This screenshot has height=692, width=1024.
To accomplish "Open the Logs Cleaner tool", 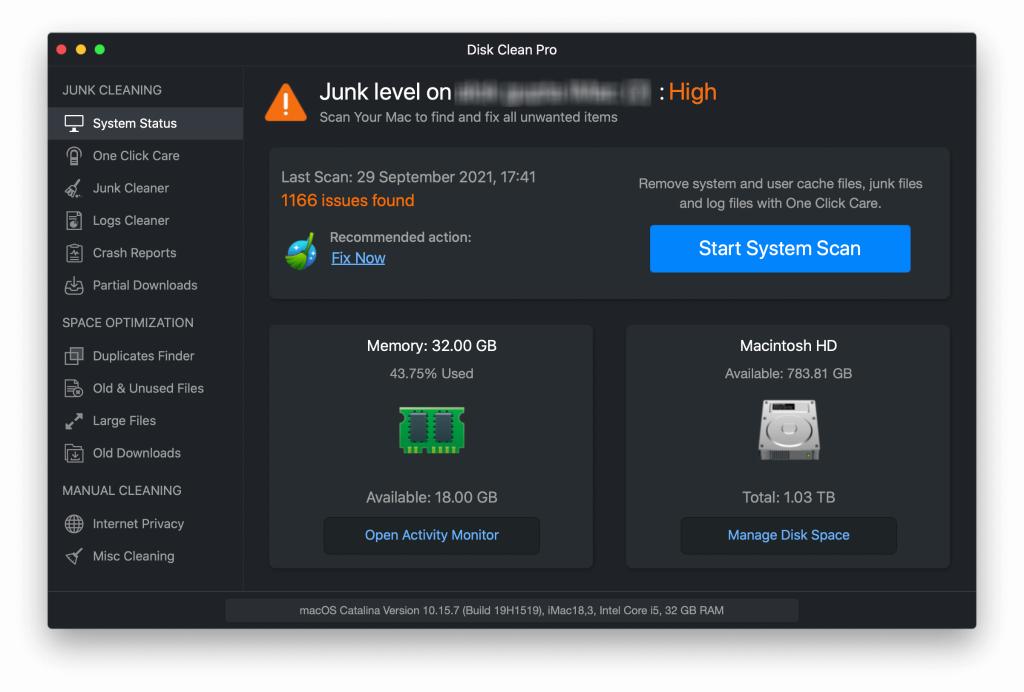I will pyautogui.click(x=73, y=220).
